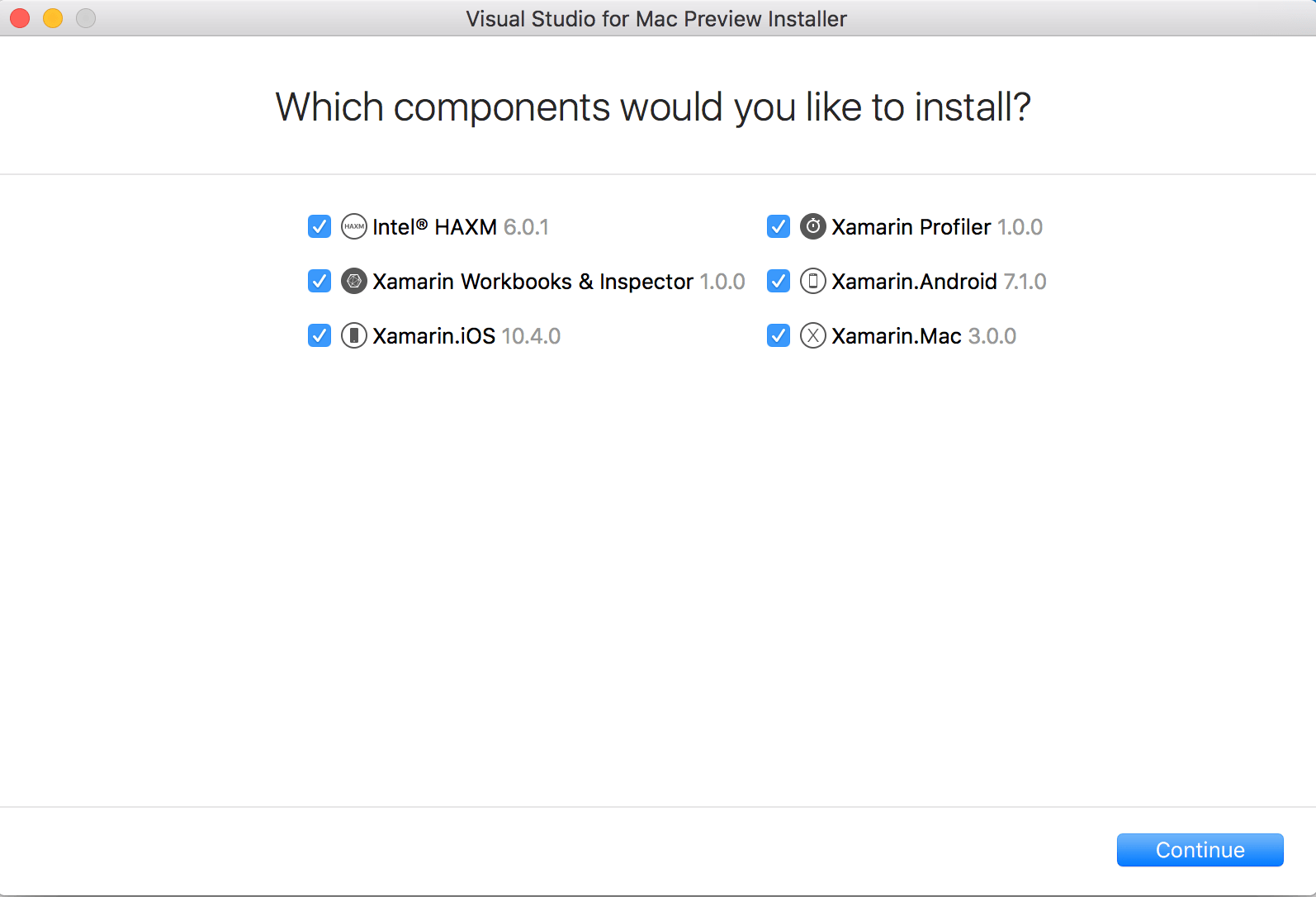
Task: Click the Xamarin.iOS 10.4.0 text label
Action: point(466,336)
